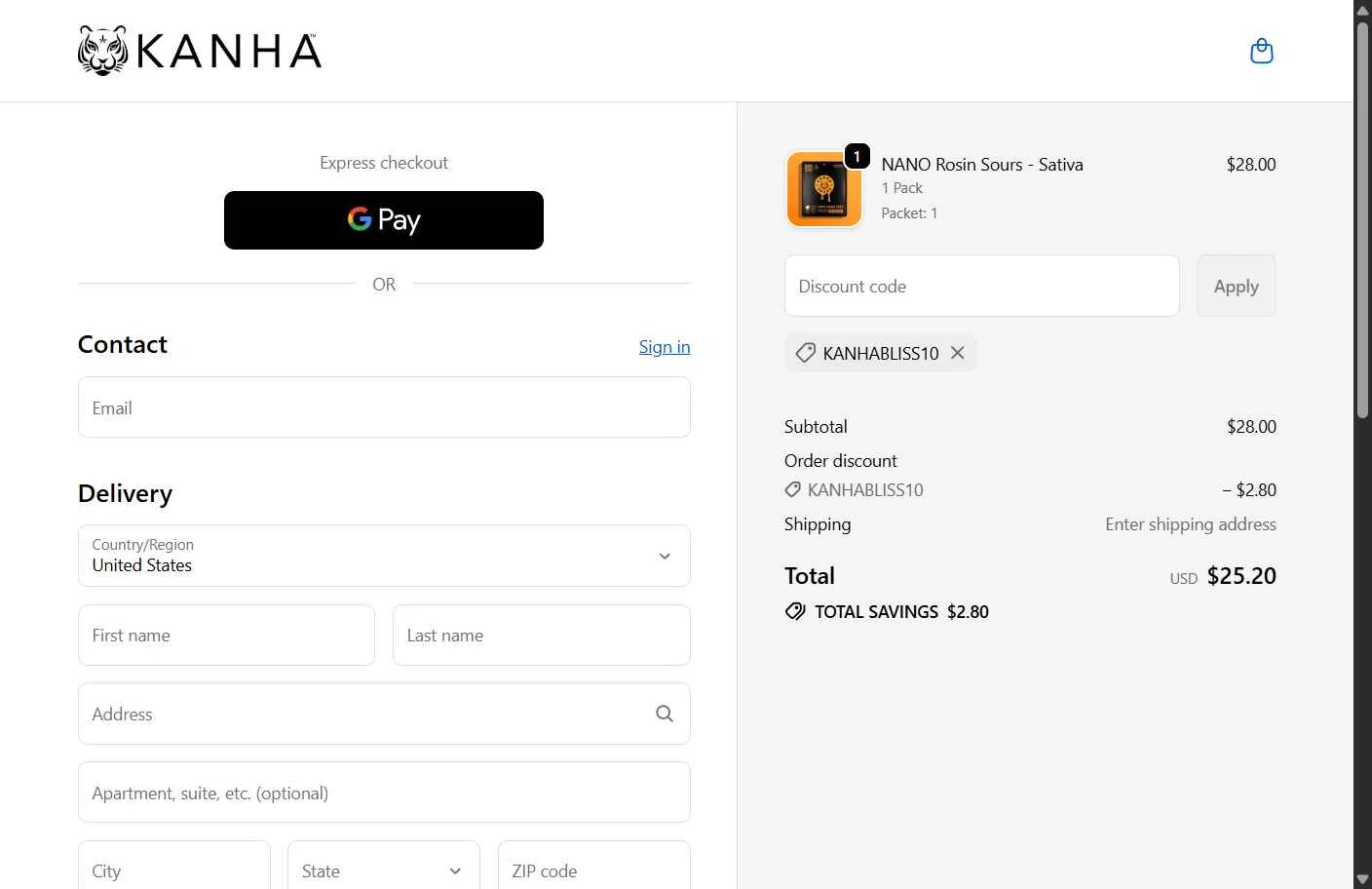Focus the Email input field
Screen dimensions: 1372x889
384,407
